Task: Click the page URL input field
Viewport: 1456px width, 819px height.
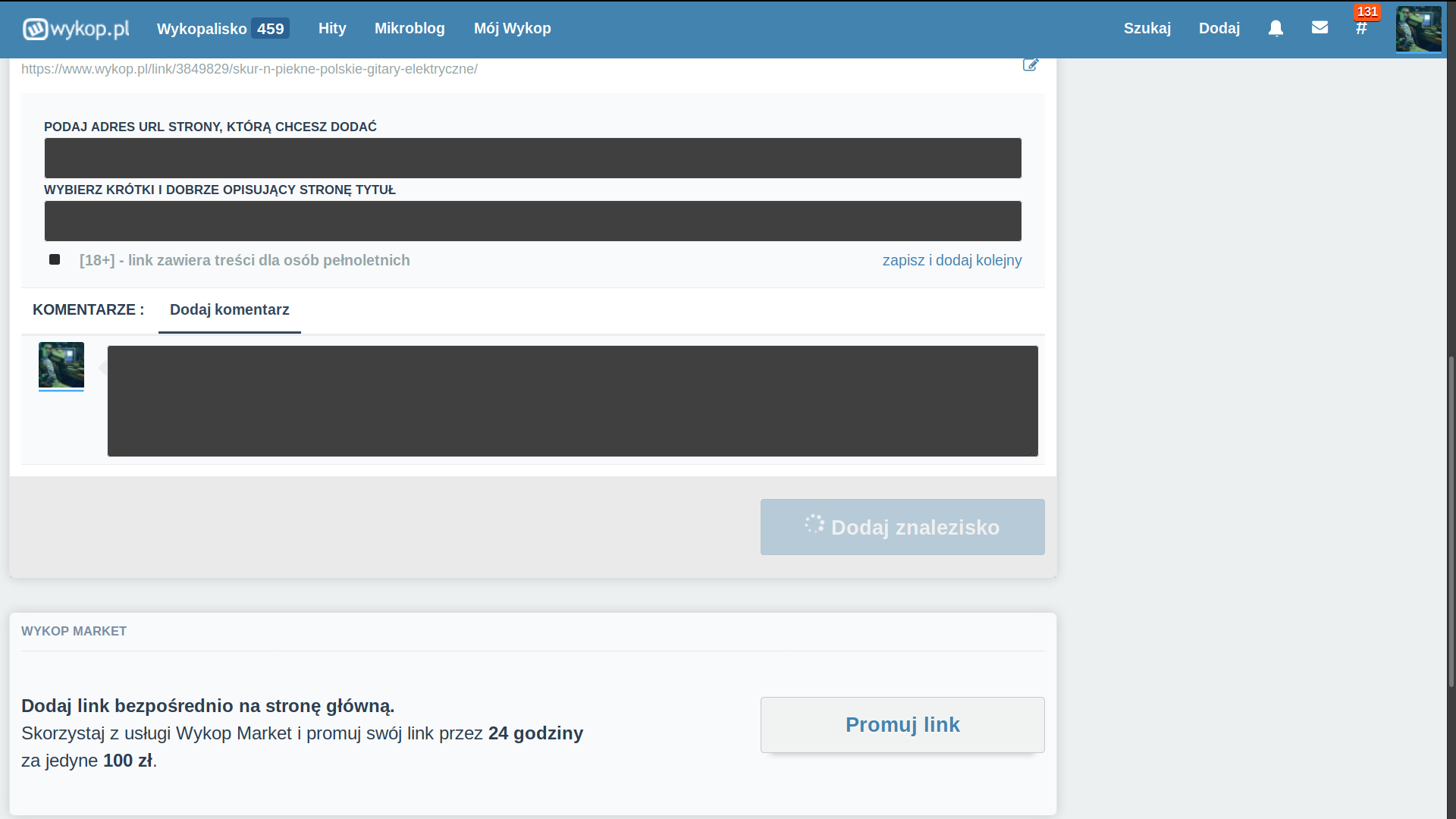Action: pyautogui.click(x=532, y=158)
